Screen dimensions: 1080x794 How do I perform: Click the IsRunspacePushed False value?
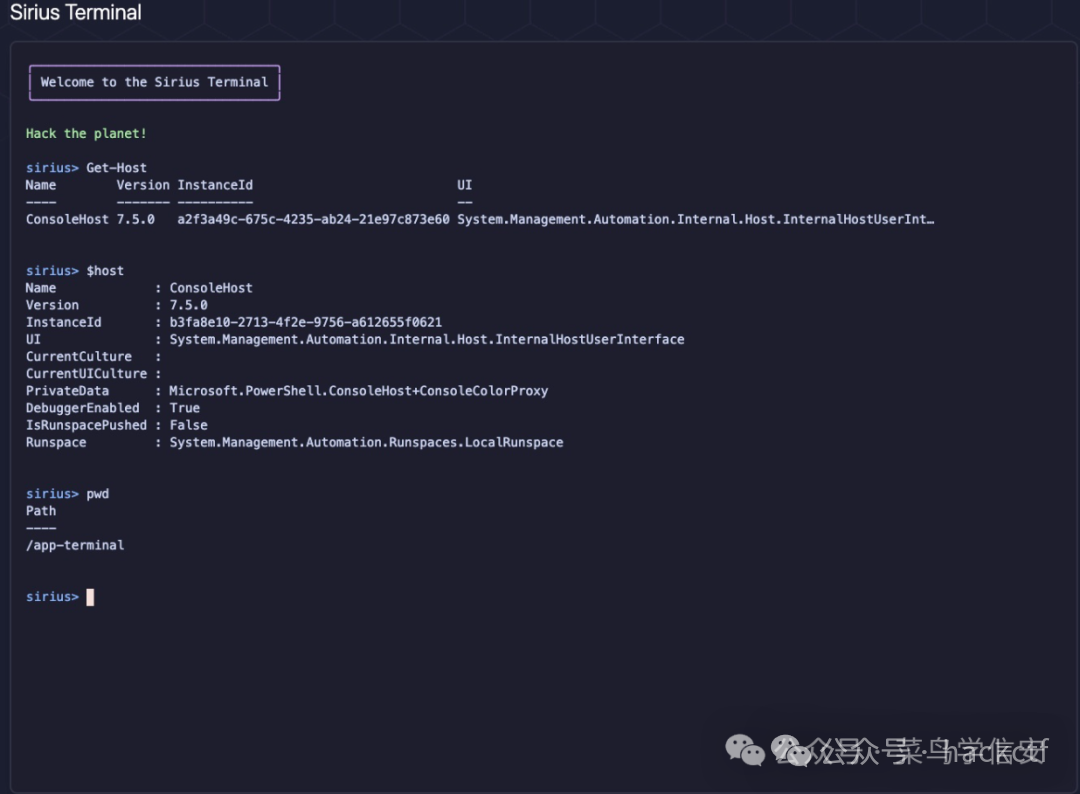tap(188, 425)
